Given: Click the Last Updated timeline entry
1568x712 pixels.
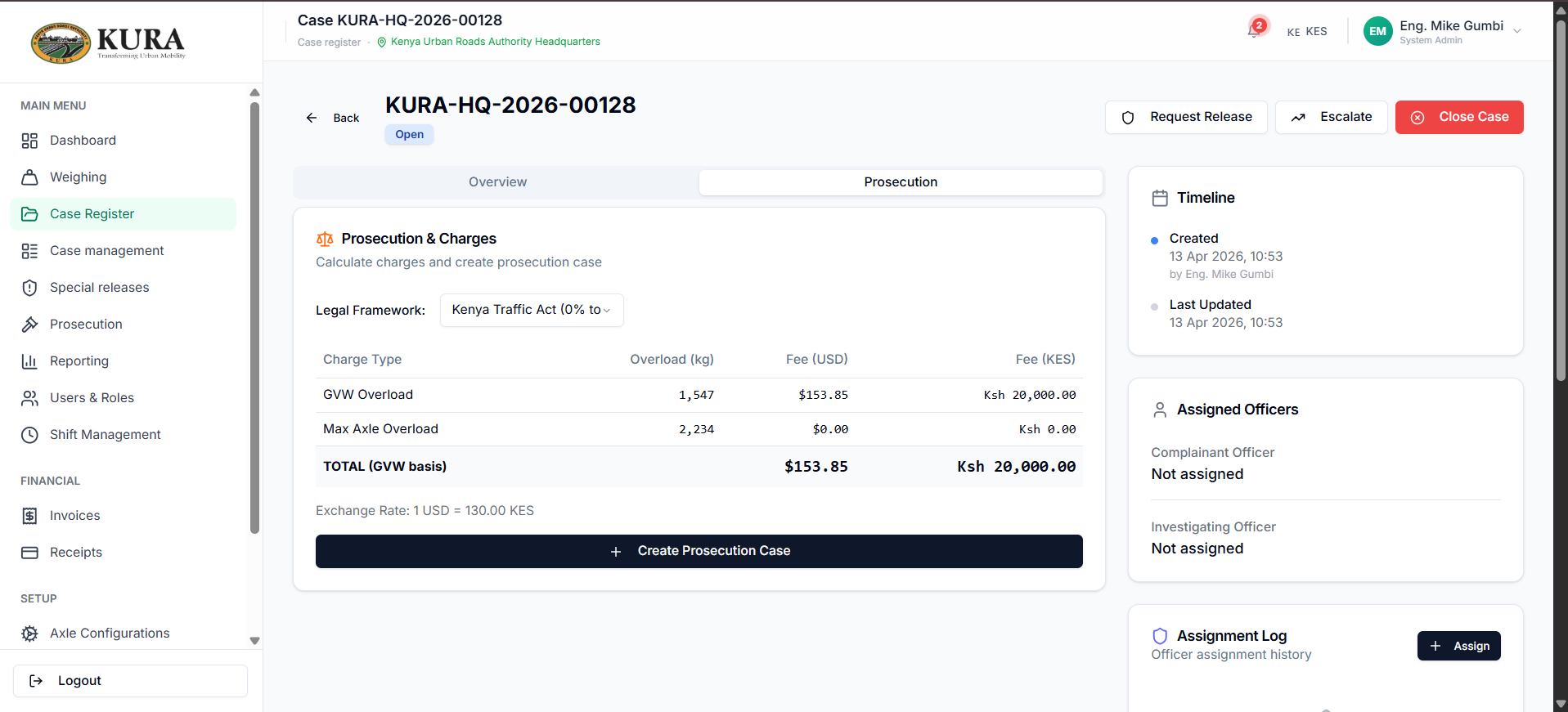Looking at the screenshot, I should click(1226, 314).
